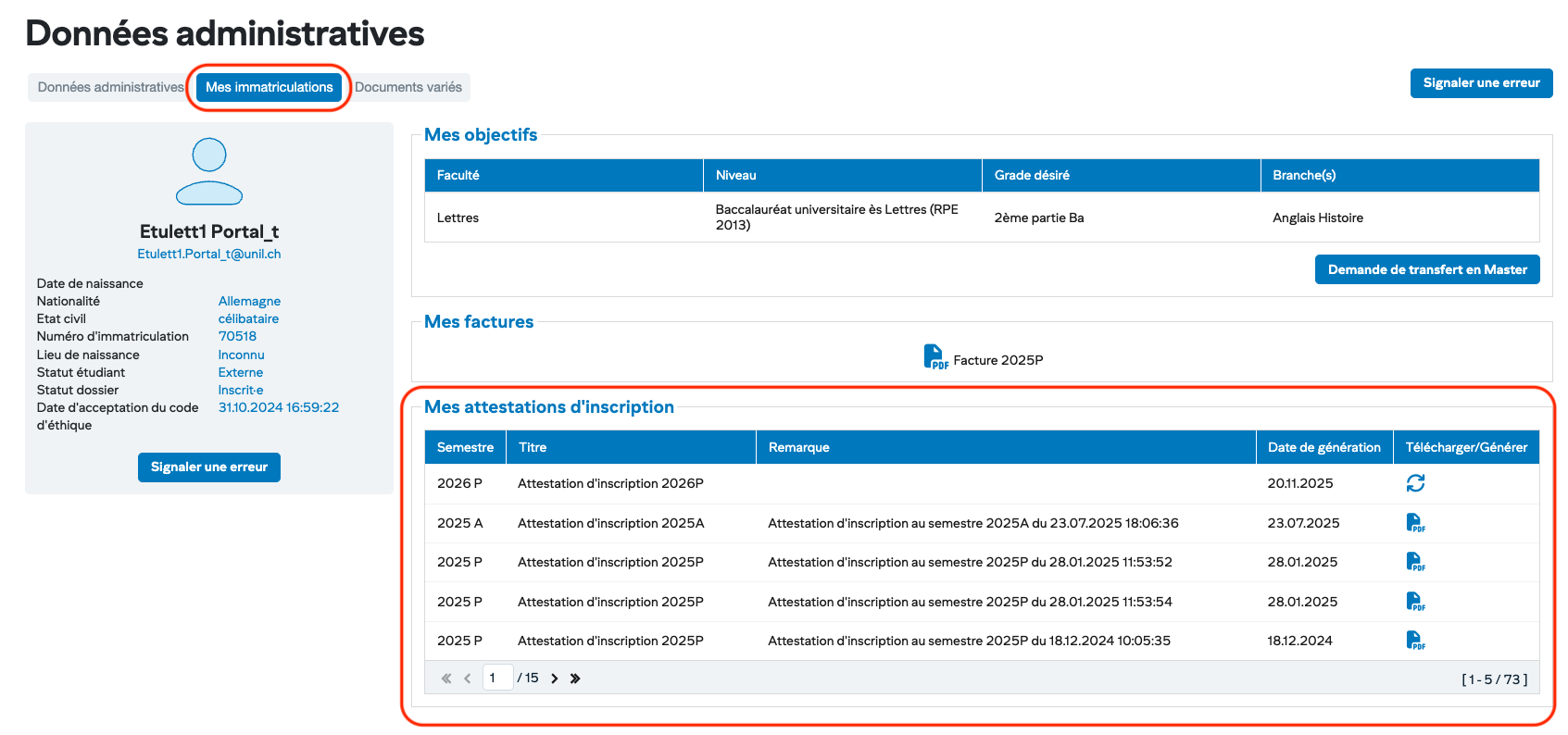Click the page number input field
Image resolution: width=1568 pixels, height=735 pixels.
pos(497,678)
